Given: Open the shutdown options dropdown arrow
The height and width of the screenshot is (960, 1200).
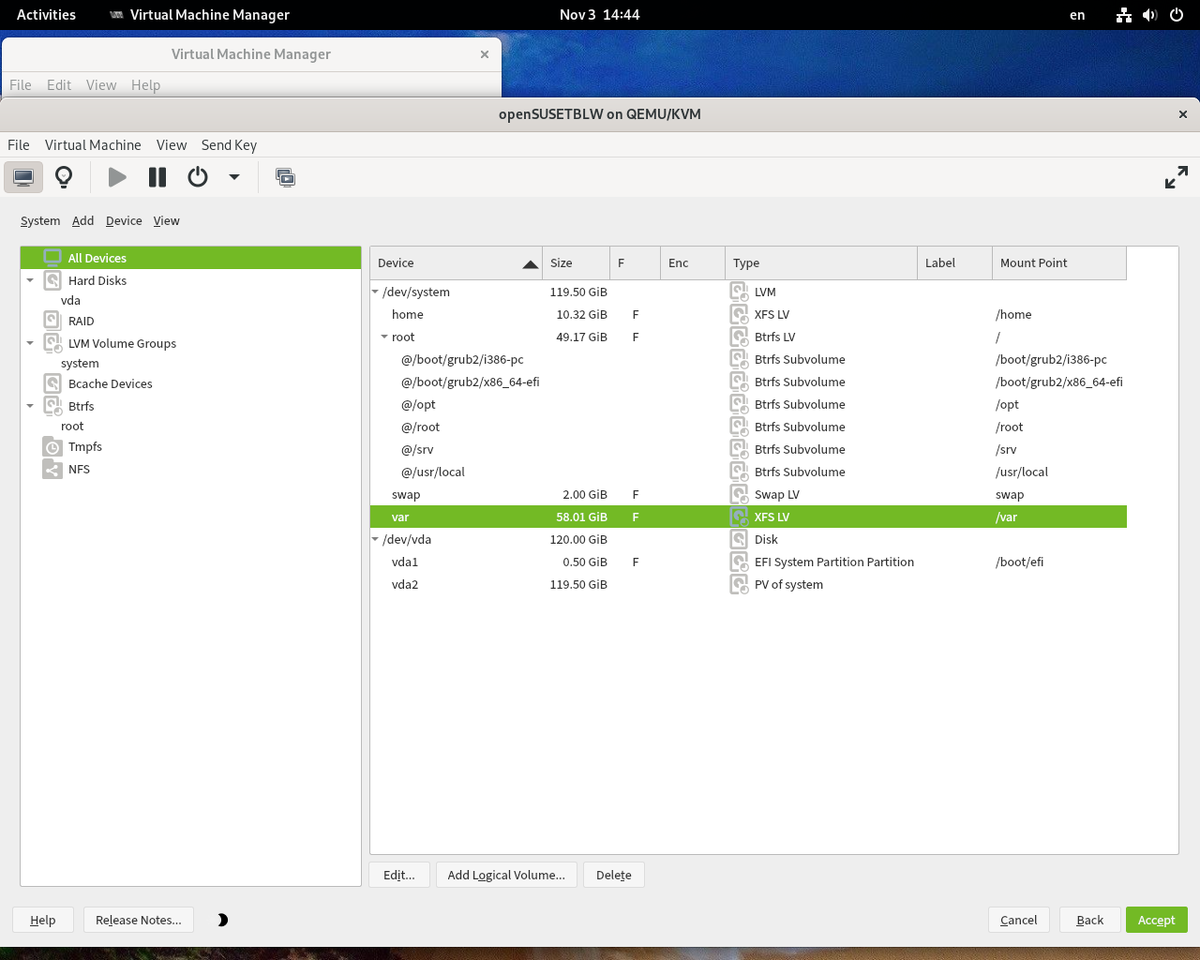Looking at the screenshot, I should click(x=233, y=177).
